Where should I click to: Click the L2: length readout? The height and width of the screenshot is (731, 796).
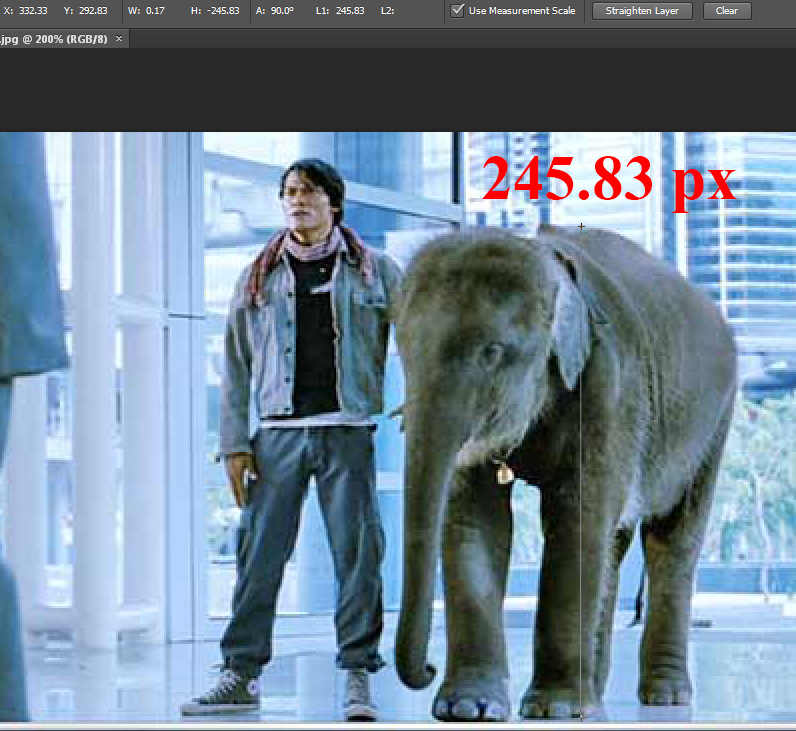tap(387, 11)
